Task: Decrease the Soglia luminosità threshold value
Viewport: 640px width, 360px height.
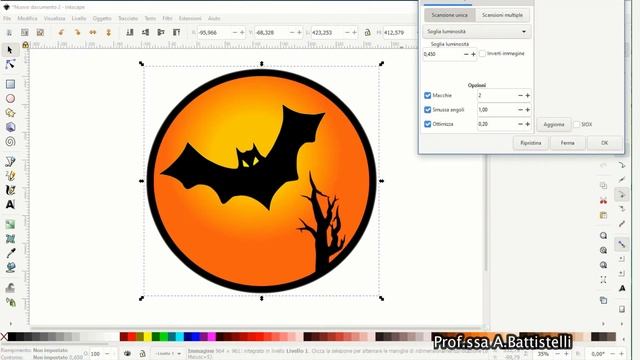Action: (x=466, y=54)
